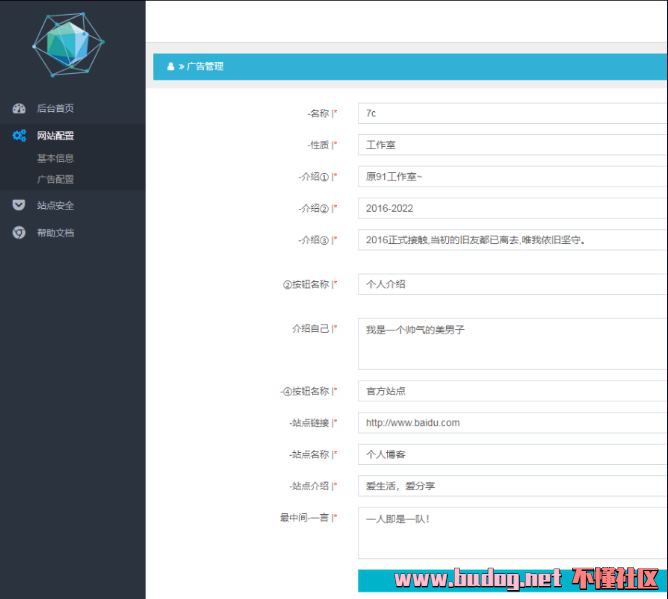This screenshot has width=668, height=599.
Task: Click the 名称 field containing 7c
Action: coord(512,114)
